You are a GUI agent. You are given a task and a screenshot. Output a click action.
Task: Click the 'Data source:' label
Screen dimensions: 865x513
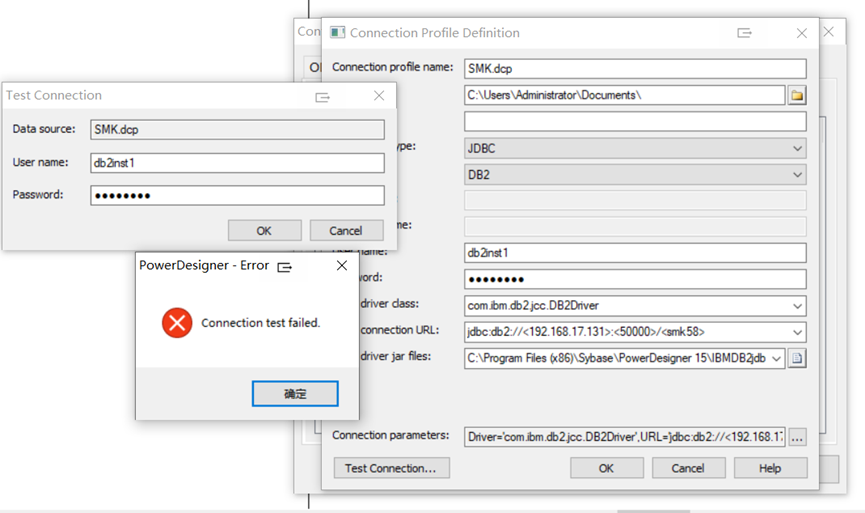click(x=44, y=129)
